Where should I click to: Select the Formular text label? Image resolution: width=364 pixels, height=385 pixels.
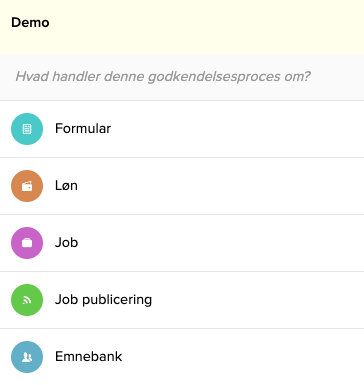coord(83,129)
